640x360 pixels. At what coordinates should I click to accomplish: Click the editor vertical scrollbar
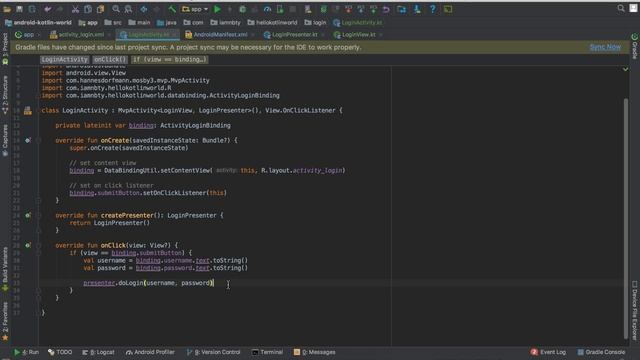(x=626, y=218)
